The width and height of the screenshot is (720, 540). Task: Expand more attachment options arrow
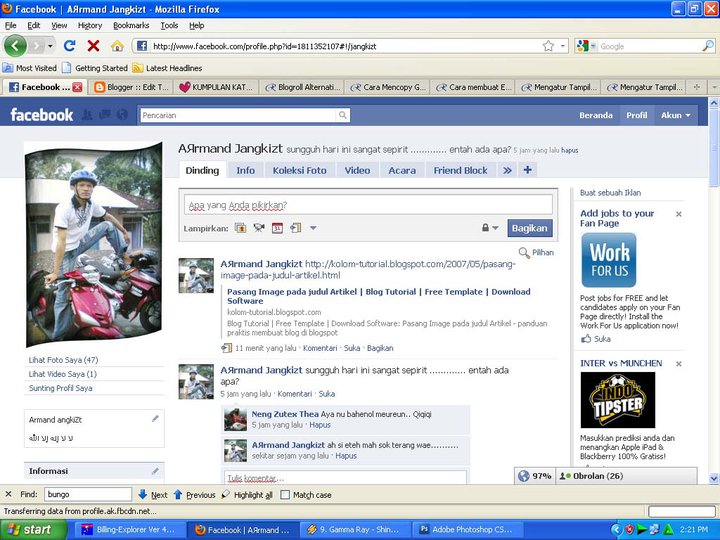313,228
